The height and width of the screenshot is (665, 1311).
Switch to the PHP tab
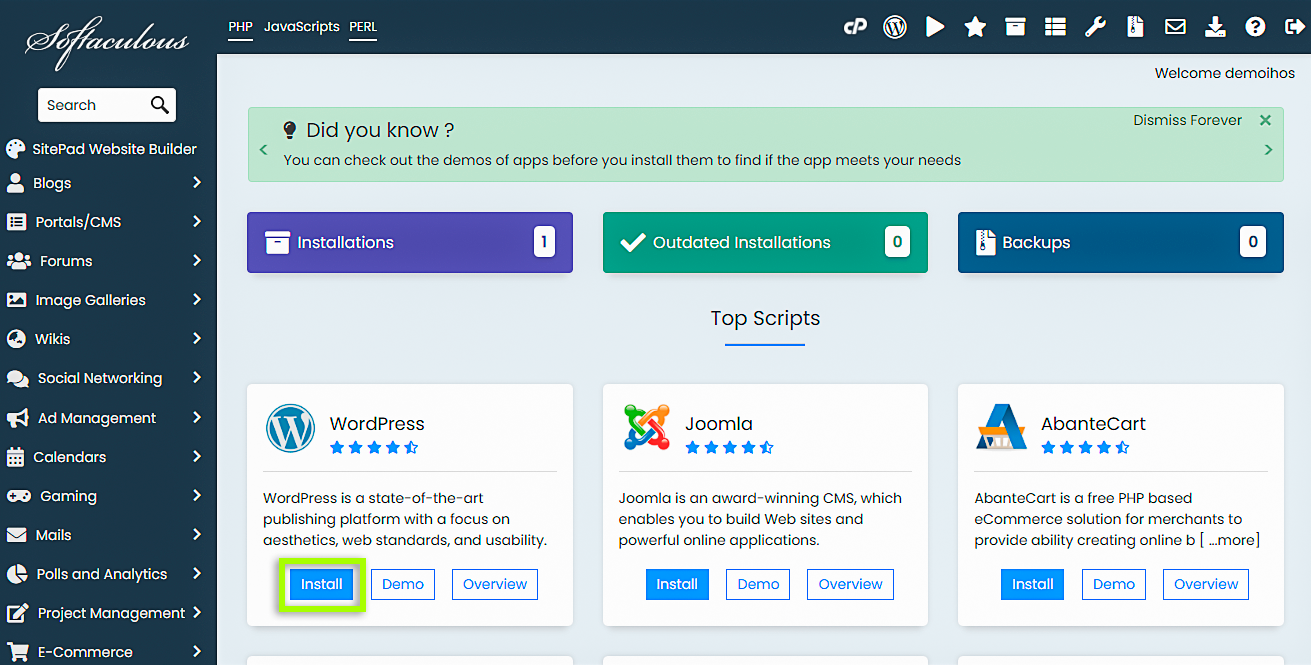coord(240,27)
